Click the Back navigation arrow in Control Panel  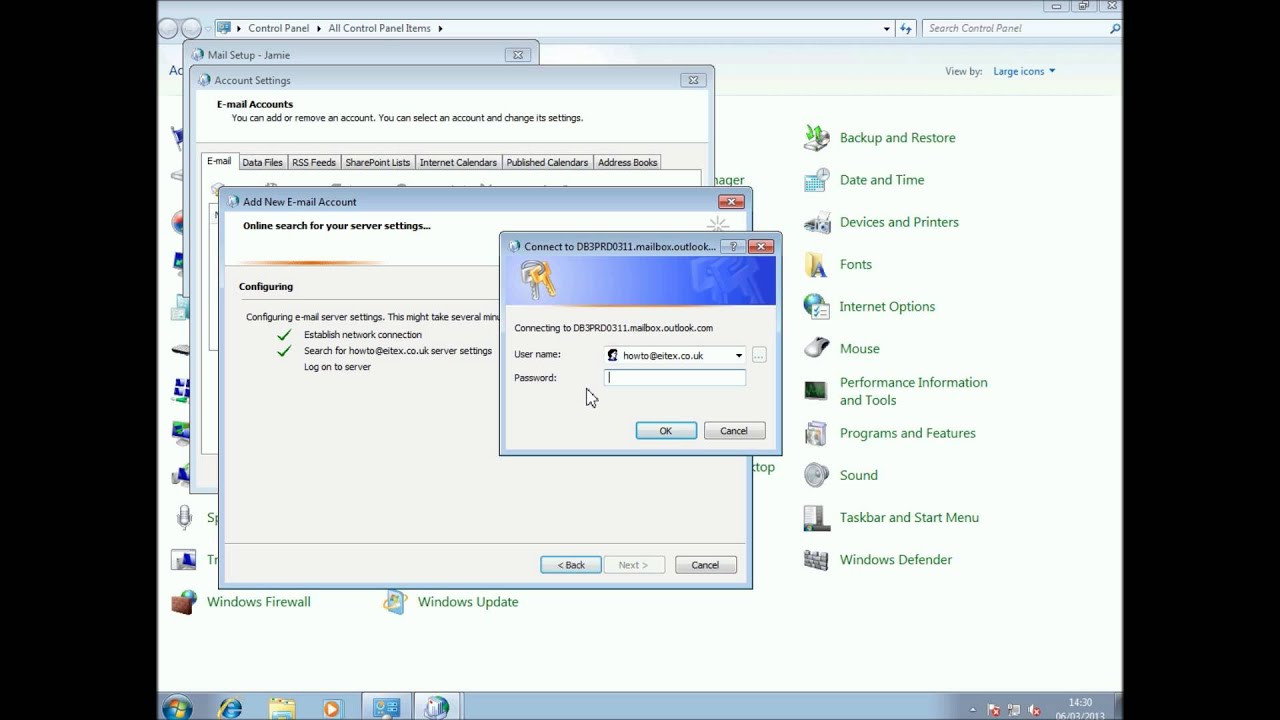168,29
